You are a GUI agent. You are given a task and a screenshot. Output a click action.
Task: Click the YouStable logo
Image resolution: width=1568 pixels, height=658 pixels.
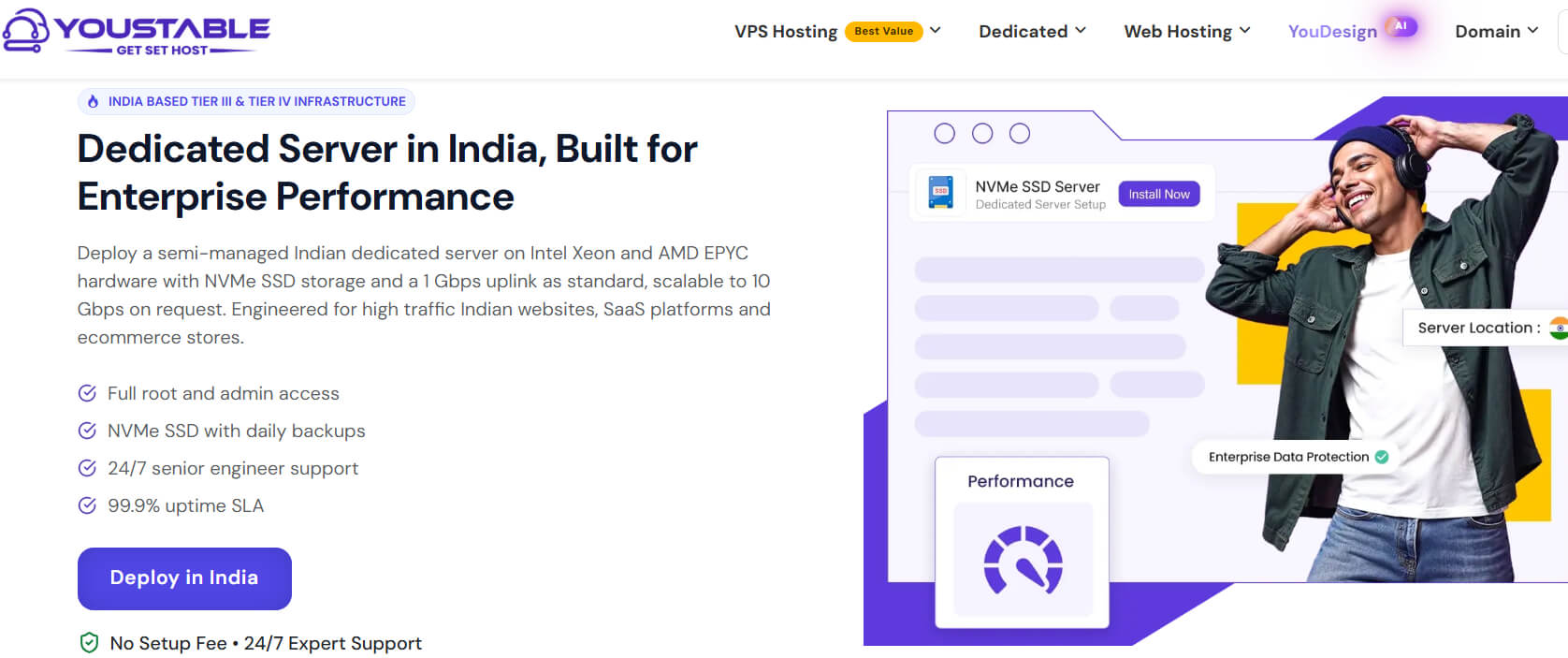coord(137,32)
